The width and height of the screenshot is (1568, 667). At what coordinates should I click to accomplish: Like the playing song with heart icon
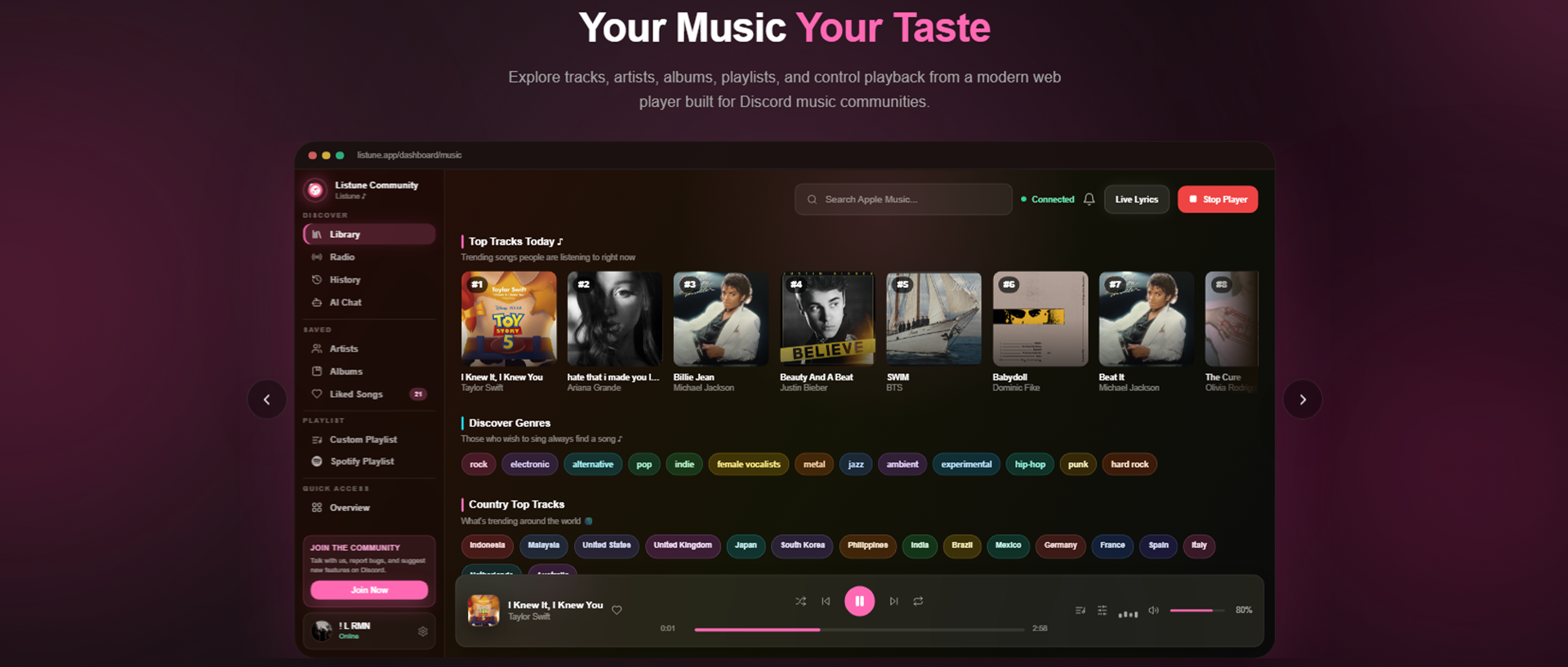(x=617, y=610)
